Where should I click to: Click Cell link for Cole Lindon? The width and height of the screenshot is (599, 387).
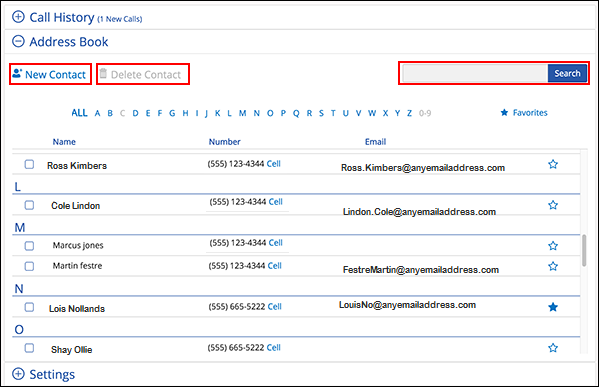coord(275,202)
